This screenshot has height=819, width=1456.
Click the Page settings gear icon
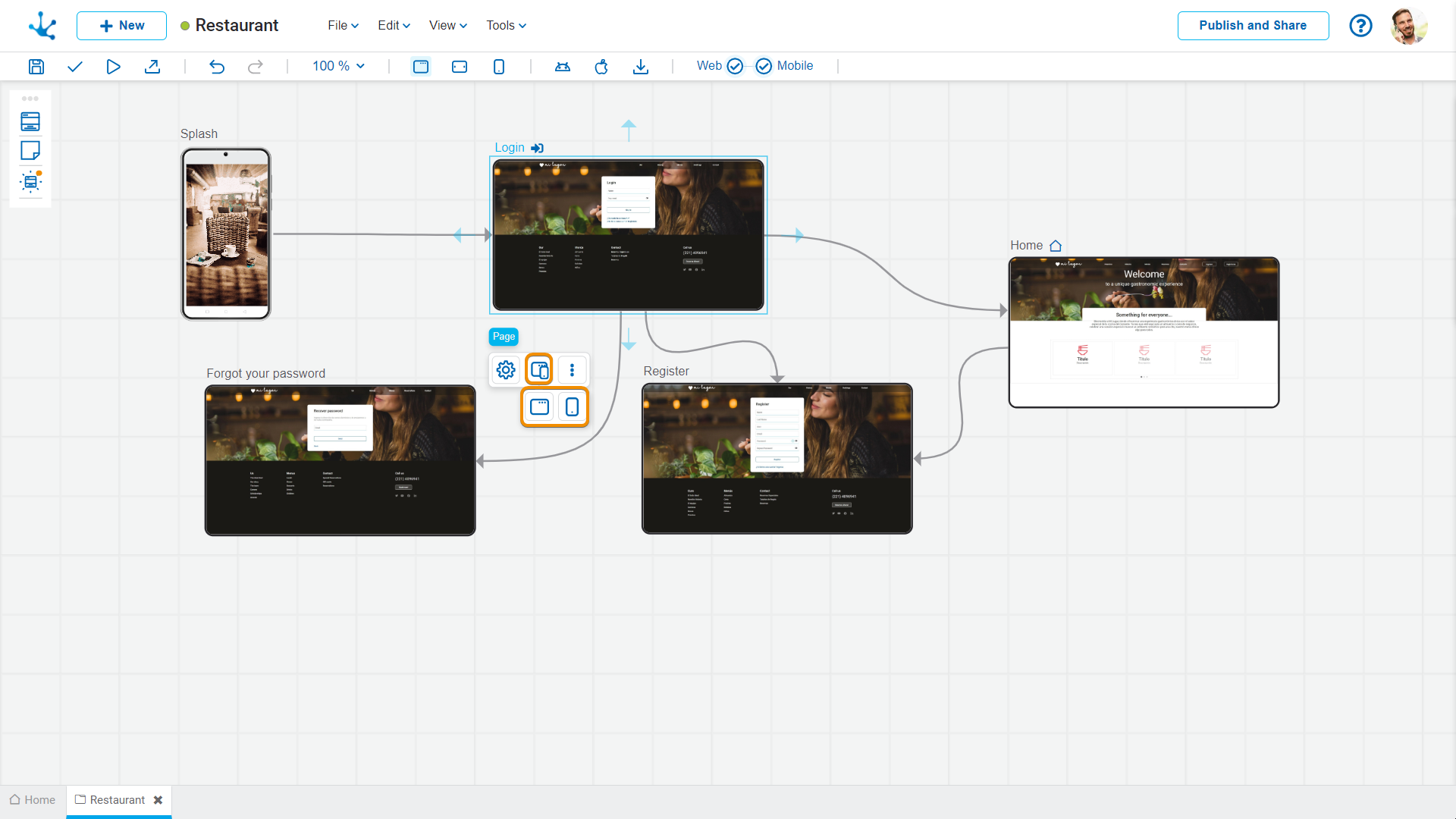pyautogui.click(x=506, y=370)
